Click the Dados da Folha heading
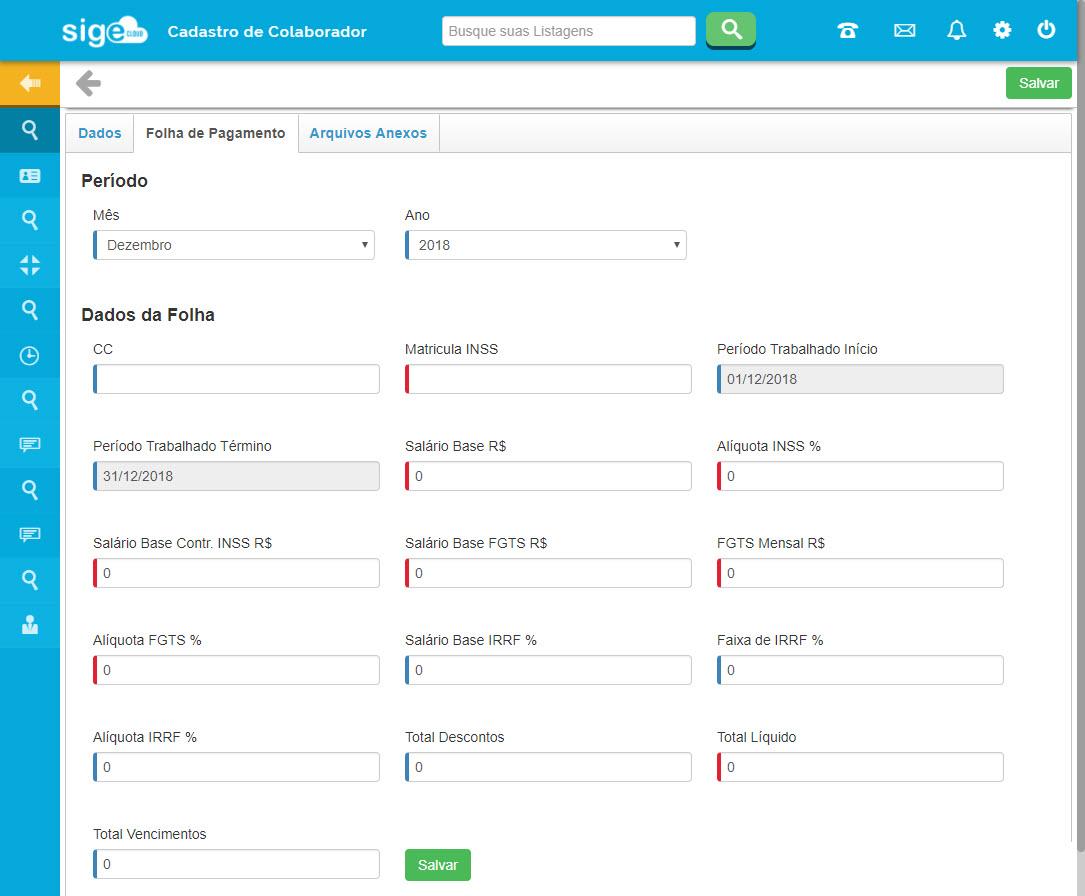This screenshot has height=896, width=1085. click(x=148, y=315)
